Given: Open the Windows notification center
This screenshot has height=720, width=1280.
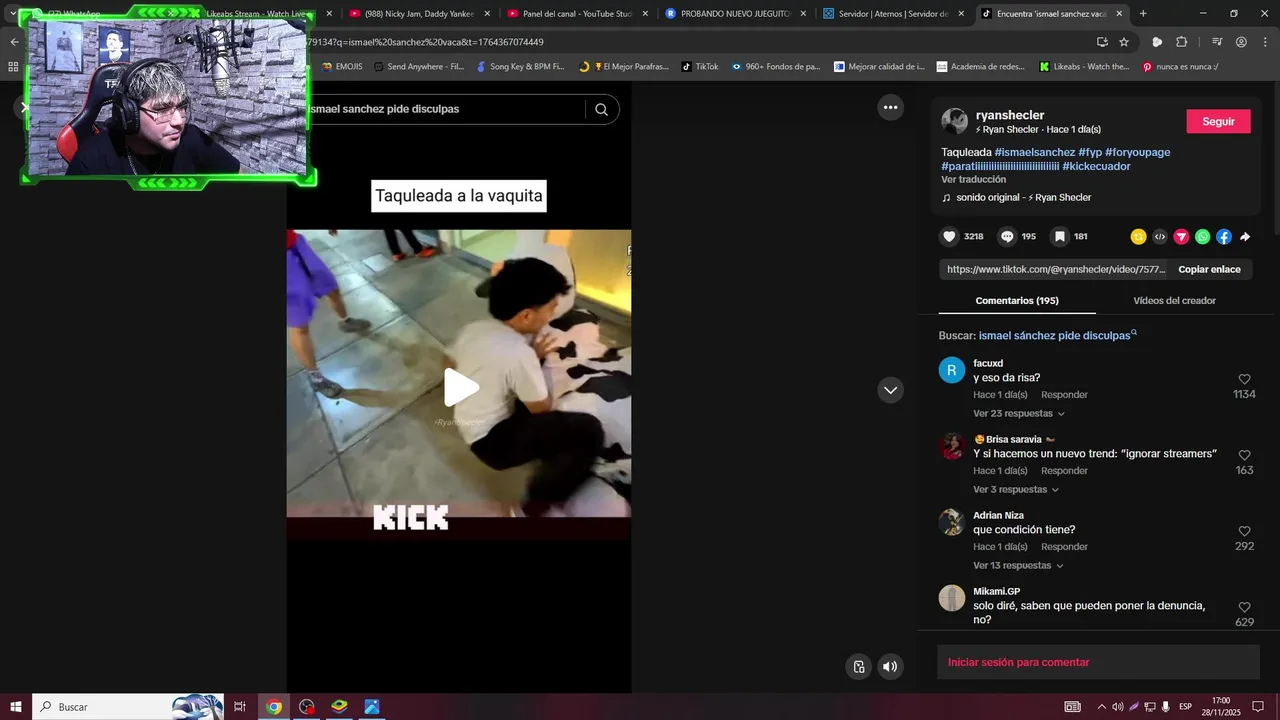Looking at the screenshot, I should [x=1258, y=707].
